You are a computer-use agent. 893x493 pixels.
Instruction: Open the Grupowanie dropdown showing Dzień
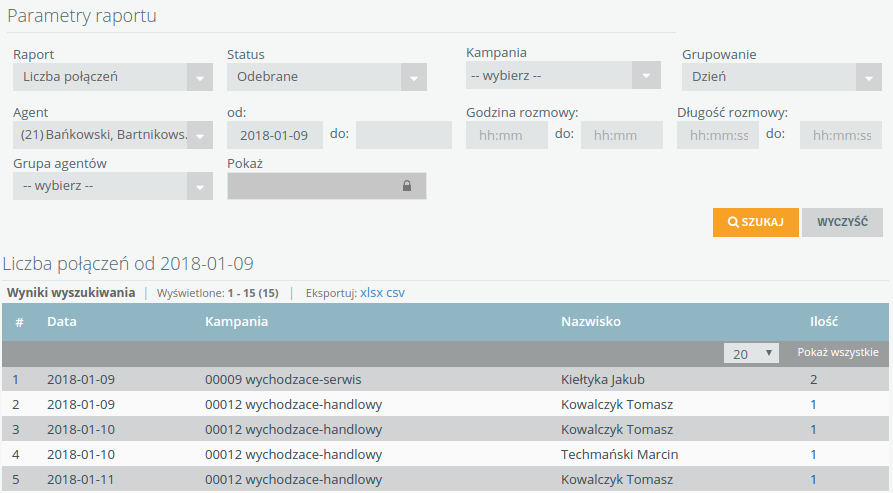[x=782, y=77]
